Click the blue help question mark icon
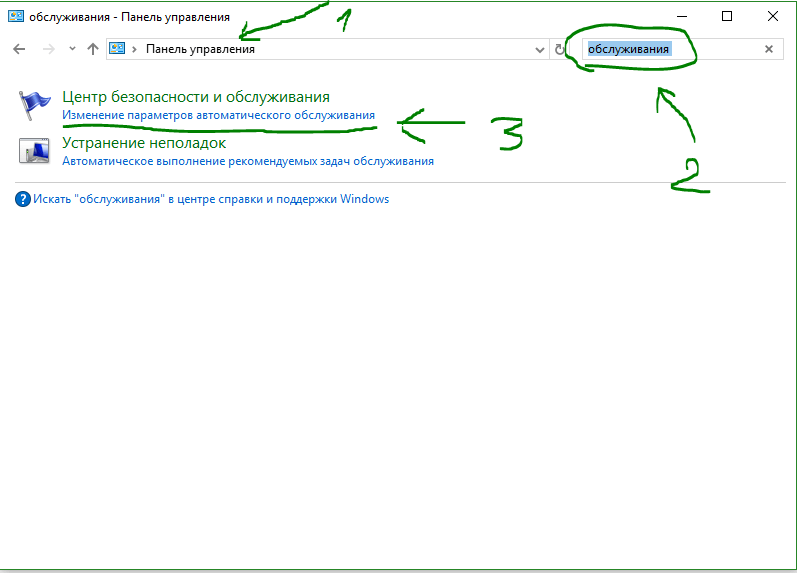Viewport: 797px width, 573px height. [x=22, y=199]
